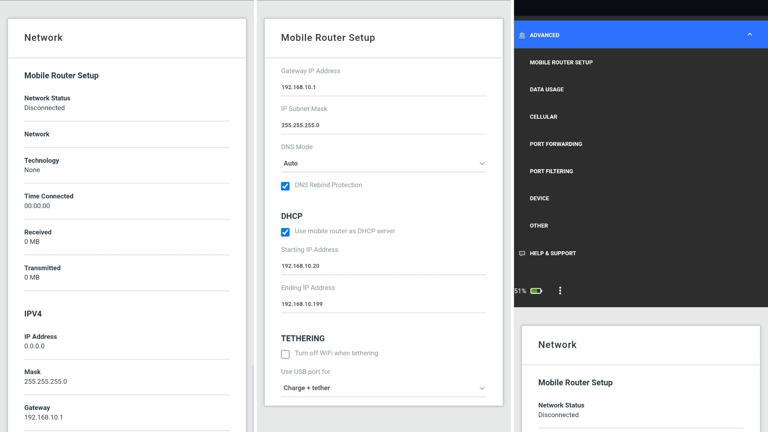
Task: Open Device menu item
Action: coord(539,198)
